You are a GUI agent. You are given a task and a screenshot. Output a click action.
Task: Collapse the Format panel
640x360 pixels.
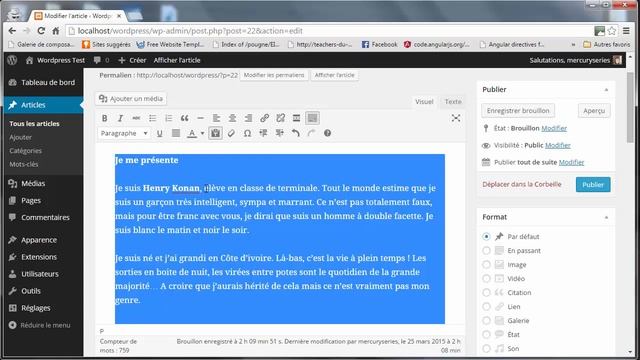coord(606,217)
